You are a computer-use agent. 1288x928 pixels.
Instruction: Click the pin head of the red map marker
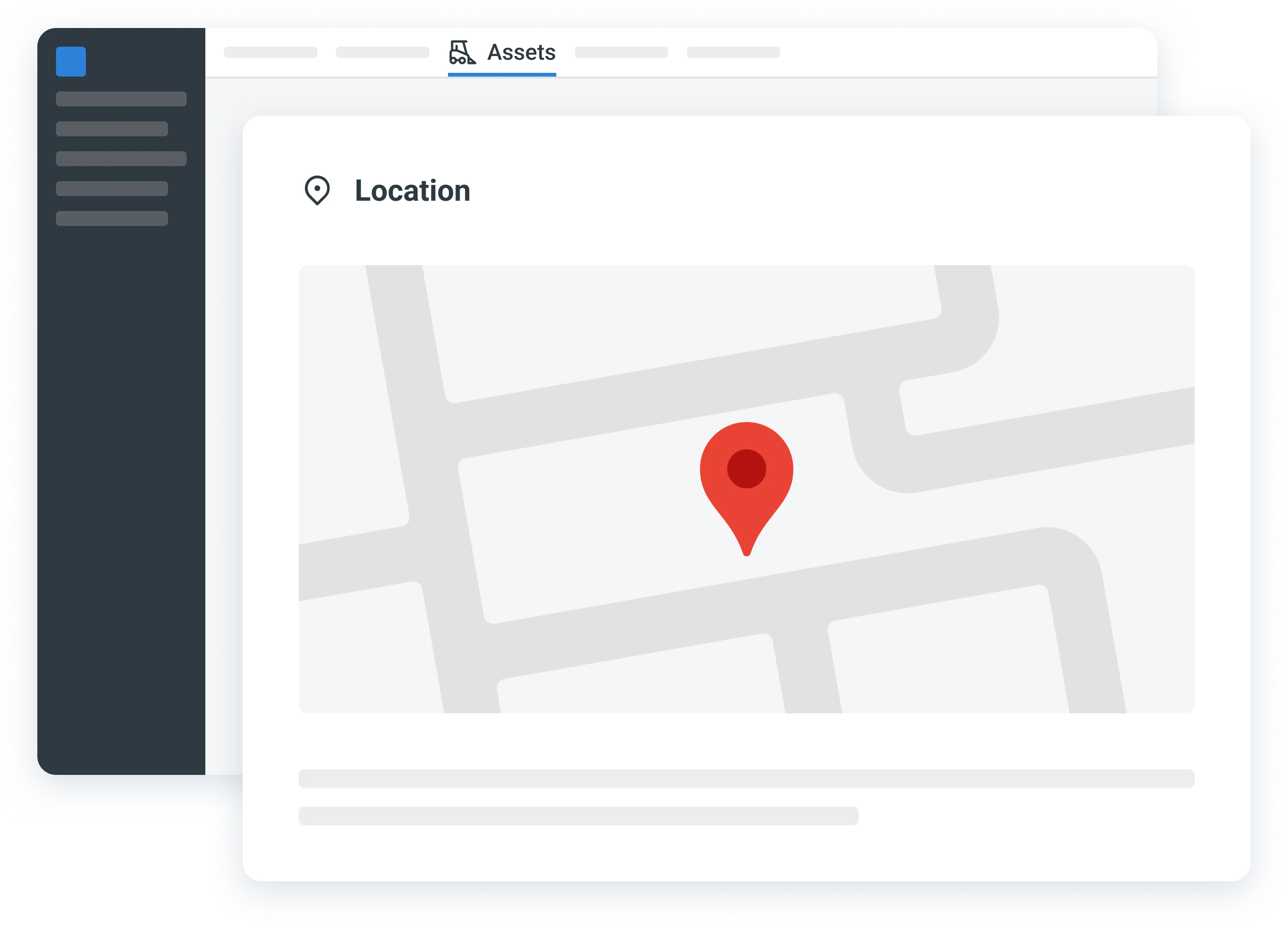click(x=747, y=469)
